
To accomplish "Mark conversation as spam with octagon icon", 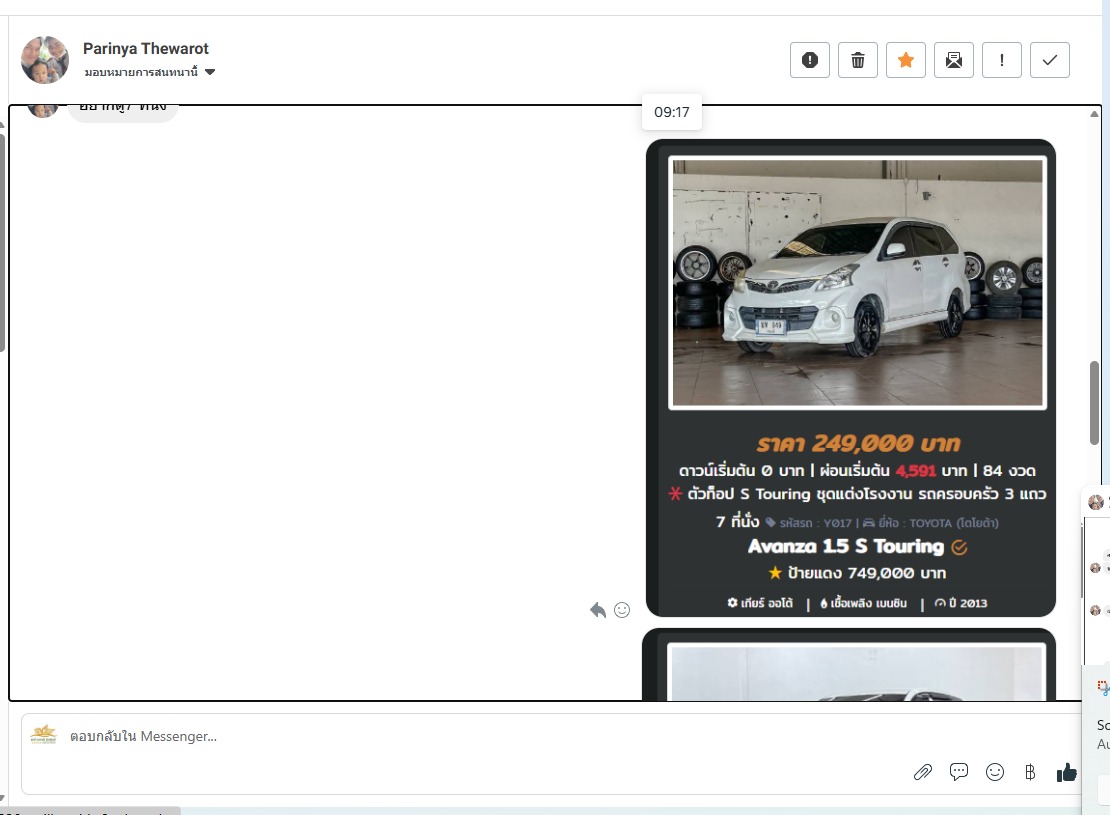I will 810,60.
